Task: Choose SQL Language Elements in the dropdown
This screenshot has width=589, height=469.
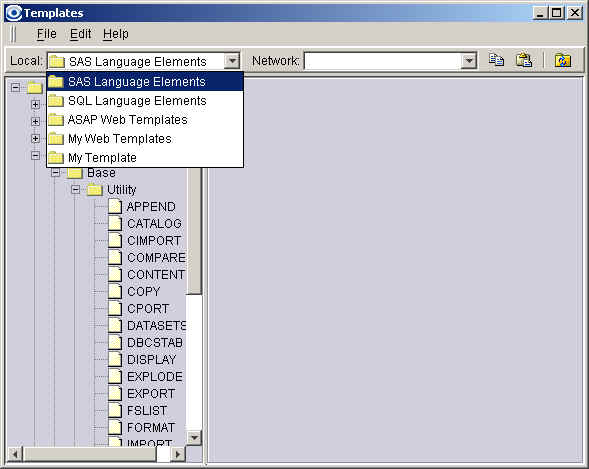Action: tap(145, 101)
